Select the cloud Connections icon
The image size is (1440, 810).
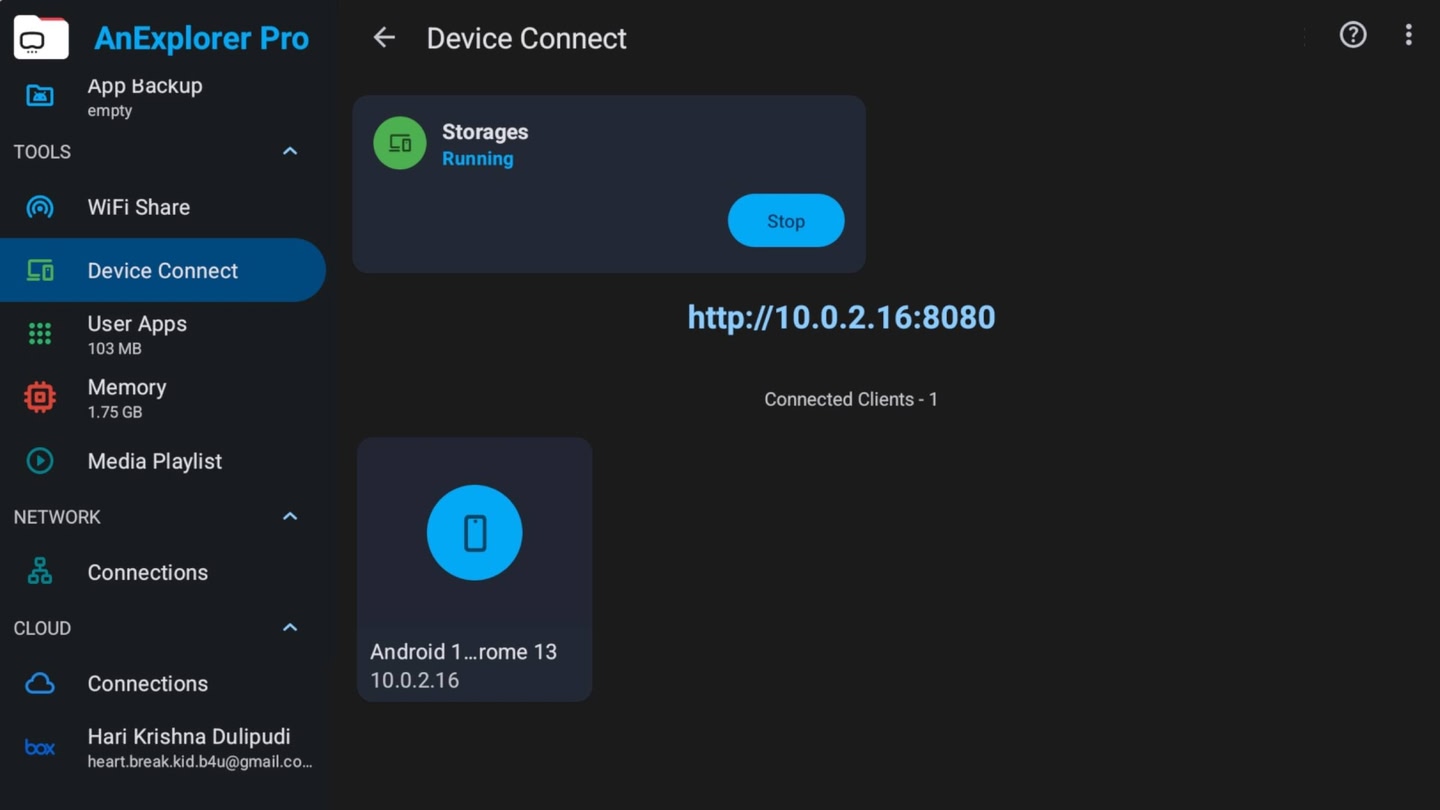[x=40, y=683]
